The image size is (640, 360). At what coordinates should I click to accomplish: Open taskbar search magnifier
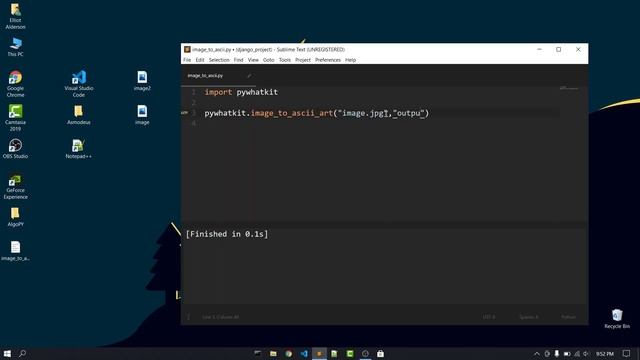(x=23, y=353)
